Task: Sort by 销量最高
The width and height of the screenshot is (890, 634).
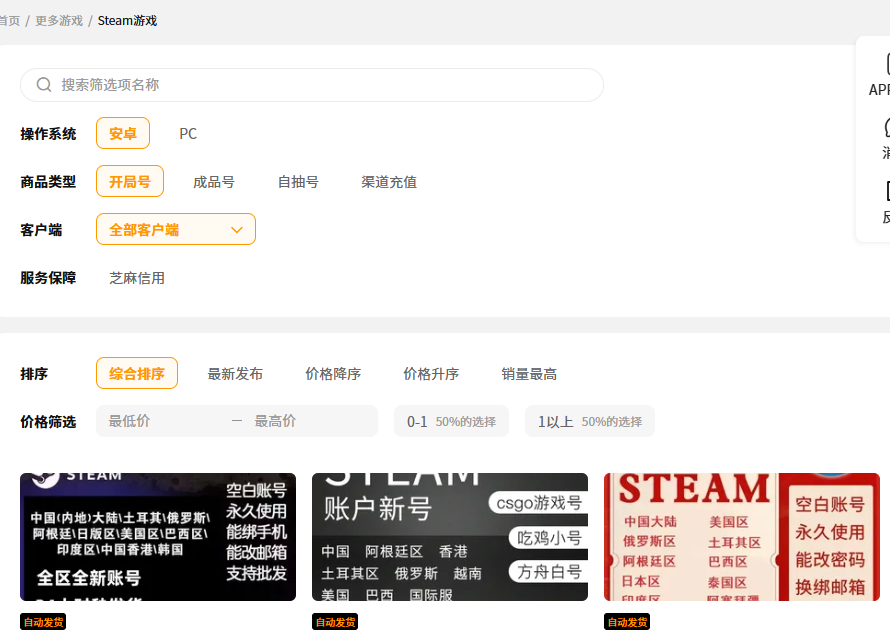Action: point(529,374)
